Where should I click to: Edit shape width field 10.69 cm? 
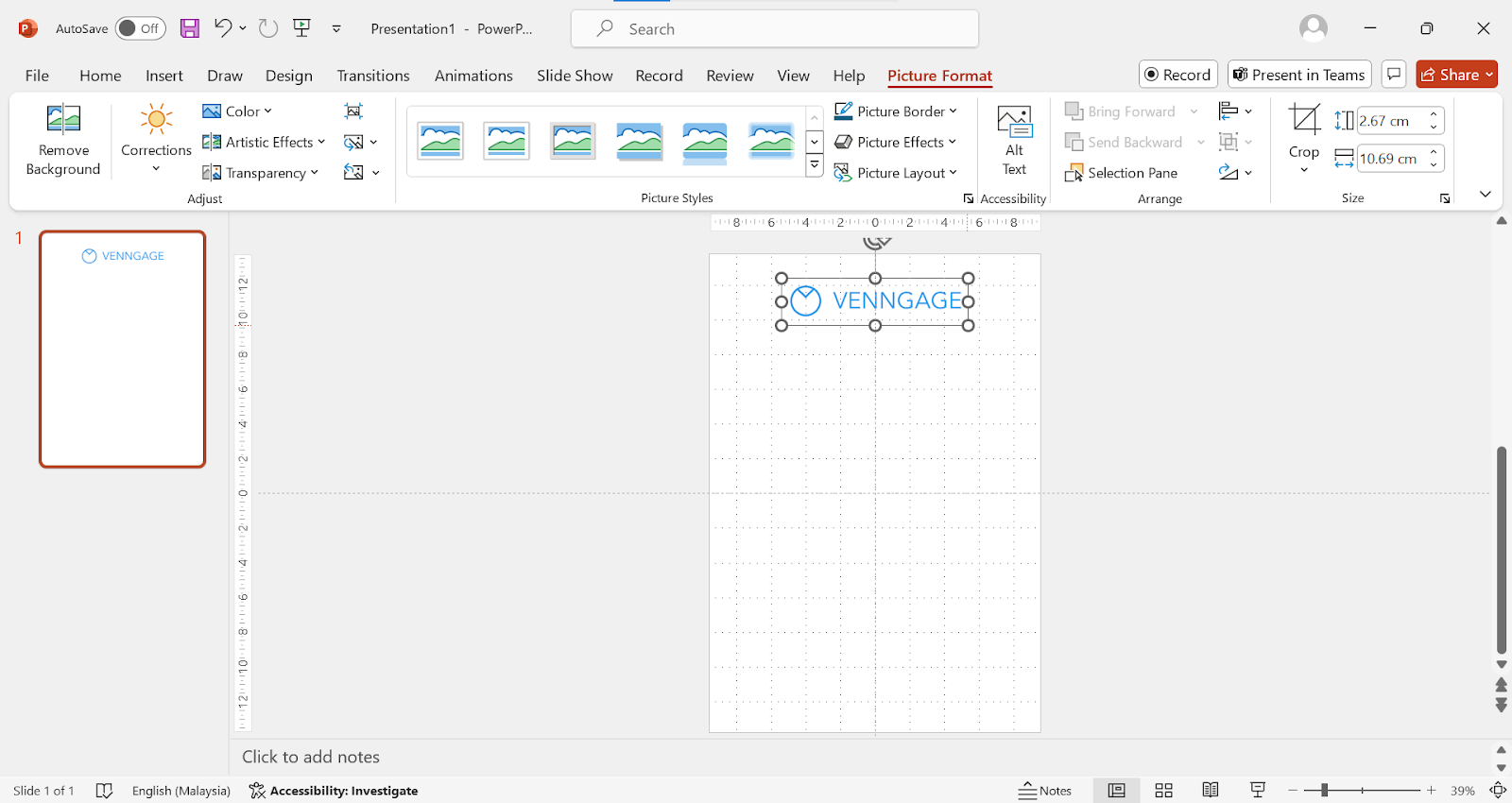click(1391, 159)
